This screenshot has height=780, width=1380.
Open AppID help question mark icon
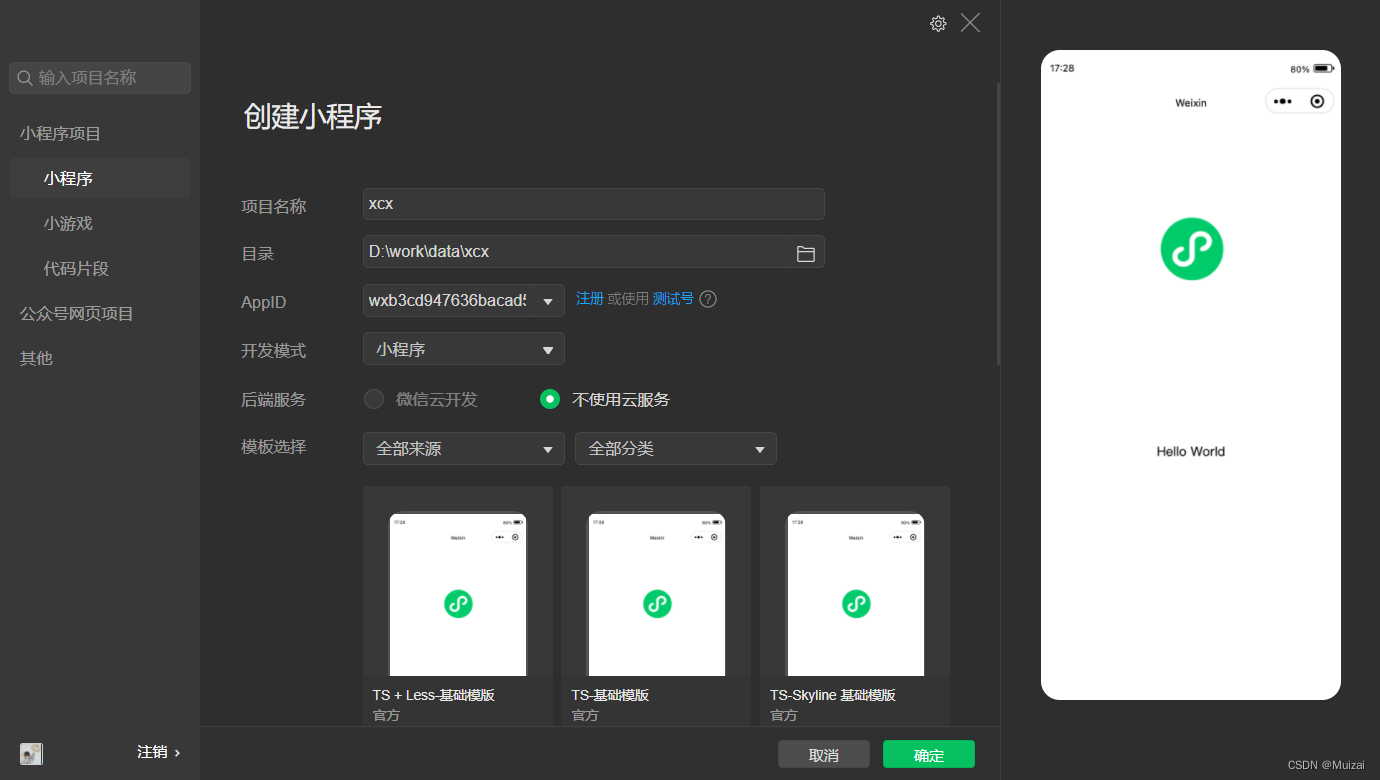[708, 299]
